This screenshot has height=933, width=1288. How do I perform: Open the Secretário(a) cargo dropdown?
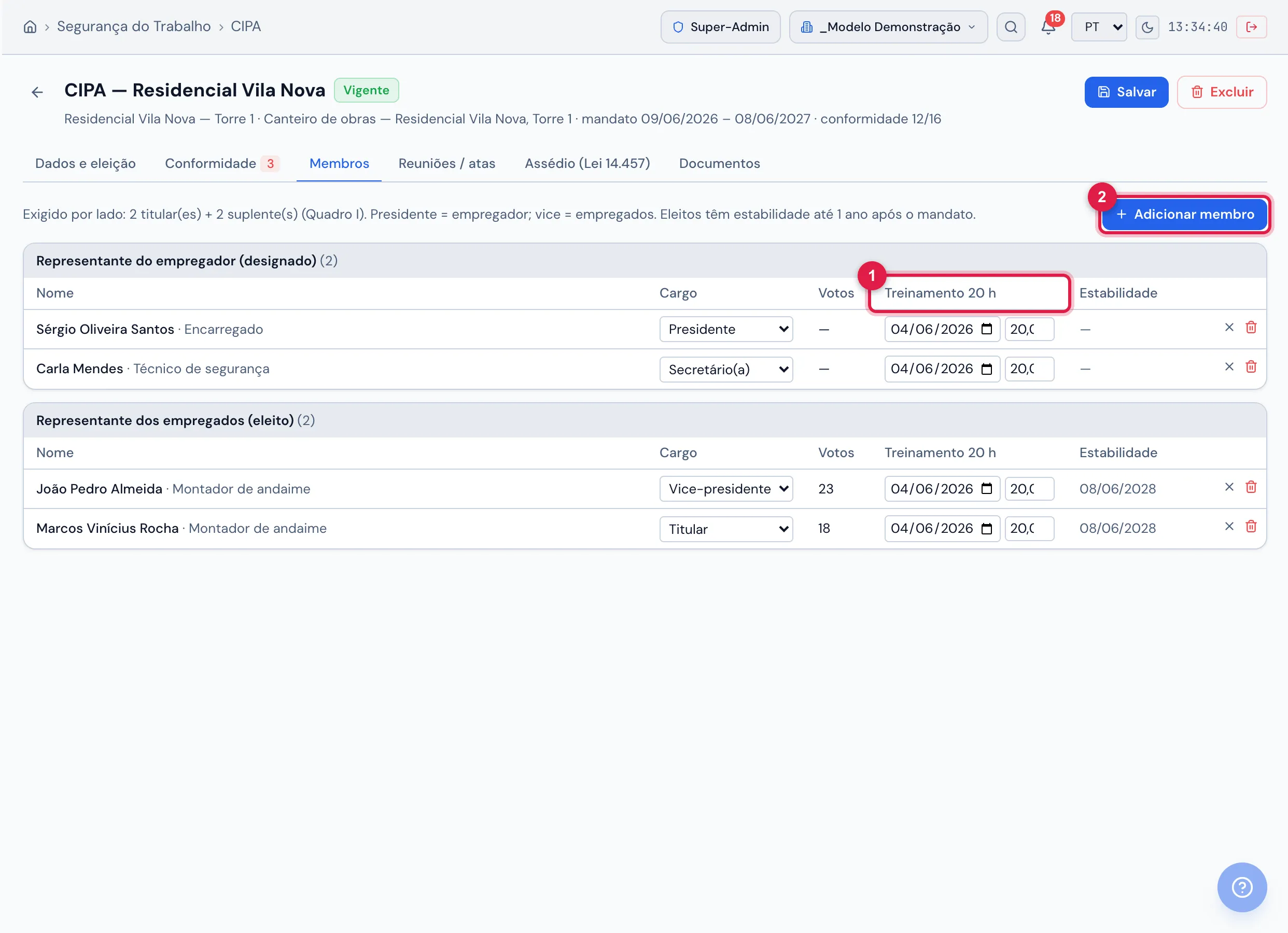[x=726, y=370]
